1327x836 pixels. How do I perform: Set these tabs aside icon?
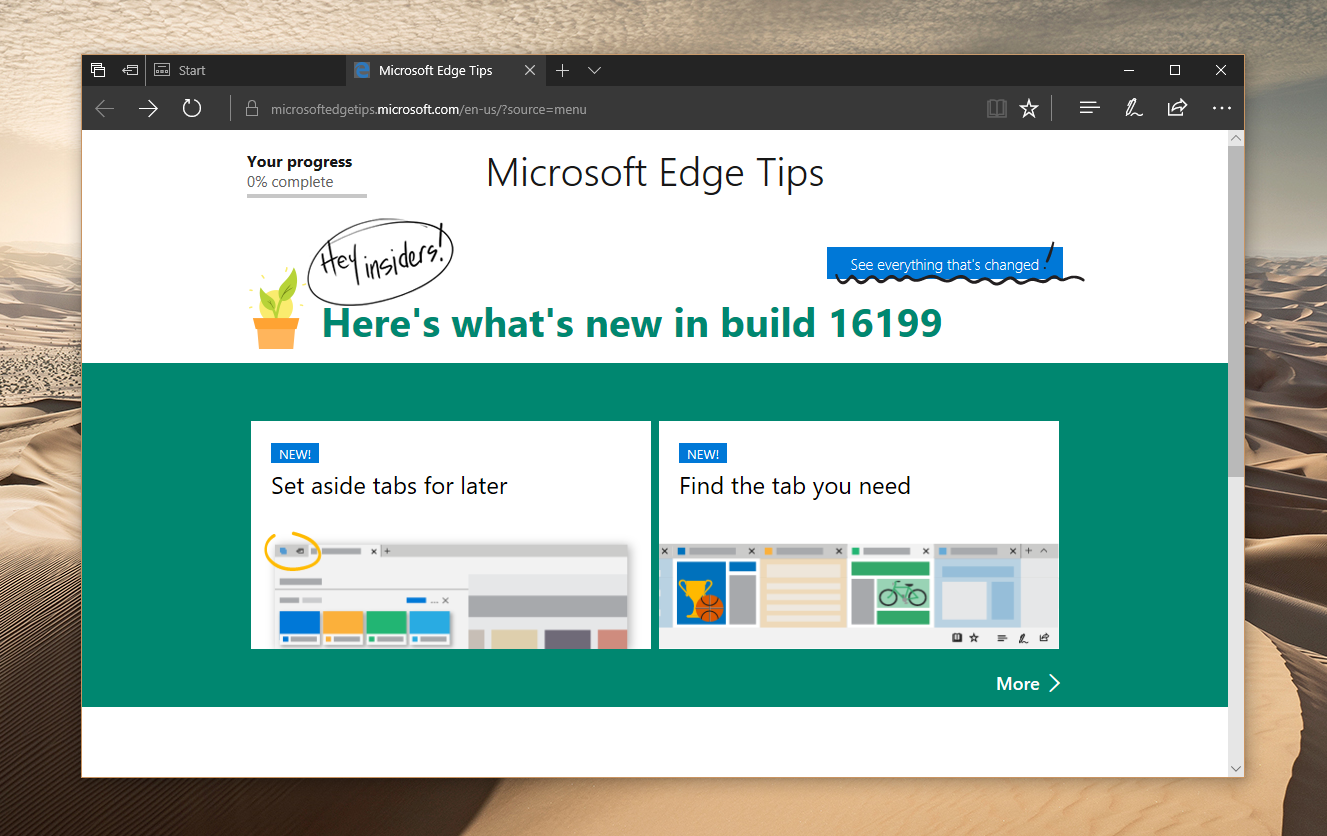[130, 70]
